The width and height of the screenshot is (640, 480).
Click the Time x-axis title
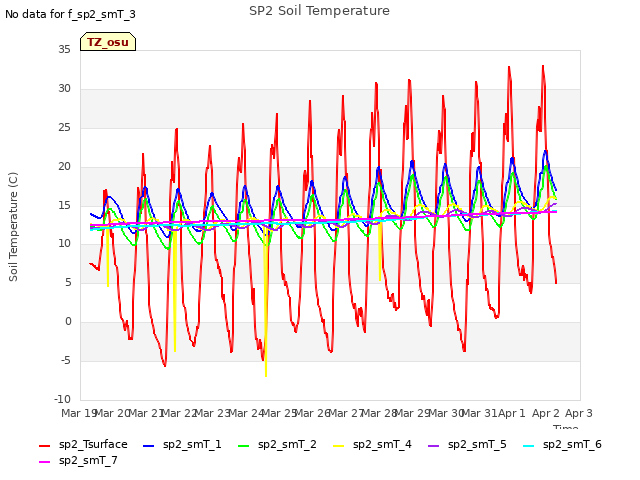coord(566,427)
